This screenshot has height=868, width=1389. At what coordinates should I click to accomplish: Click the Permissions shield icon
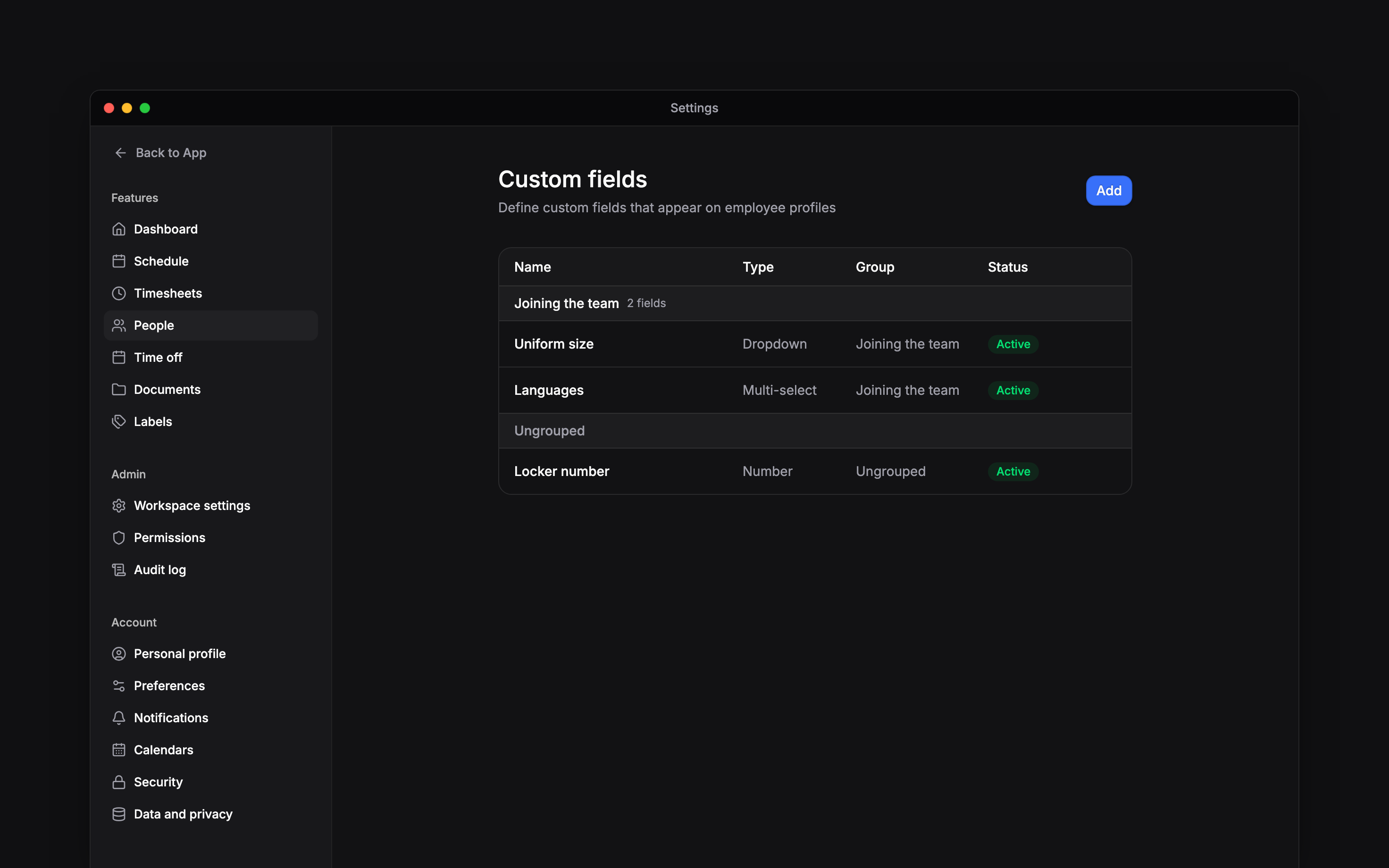(x=119, y=538)
